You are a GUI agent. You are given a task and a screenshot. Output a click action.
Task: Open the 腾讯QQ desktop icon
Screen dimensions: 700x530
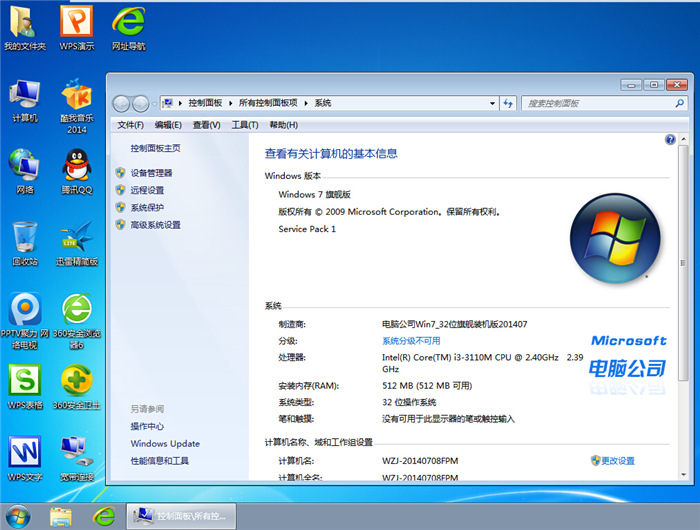(x=77, y=168)
